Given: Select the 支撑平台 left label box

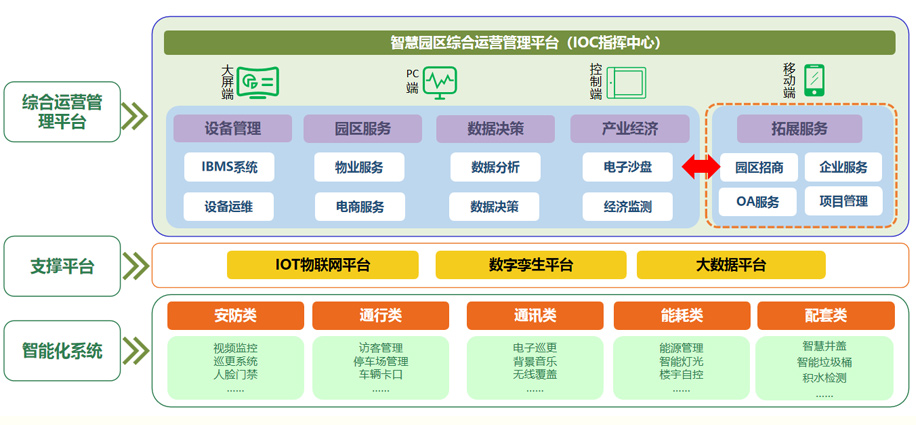Looking at the screenshot, I should pyautogui.click(x=62, y=266).
